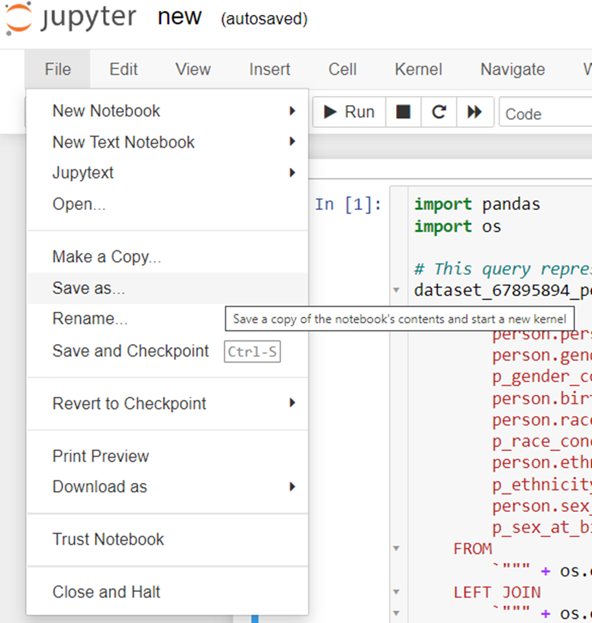Restart and run all with fast-forward icon
592x623 pixels.
pos(475,112)
